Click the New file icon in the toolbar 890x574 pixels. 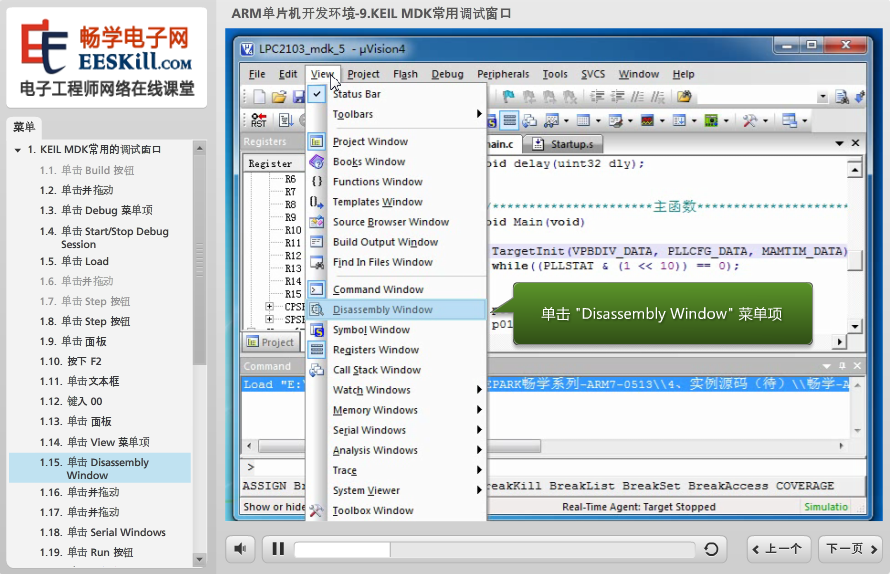[x=259, y=97]
